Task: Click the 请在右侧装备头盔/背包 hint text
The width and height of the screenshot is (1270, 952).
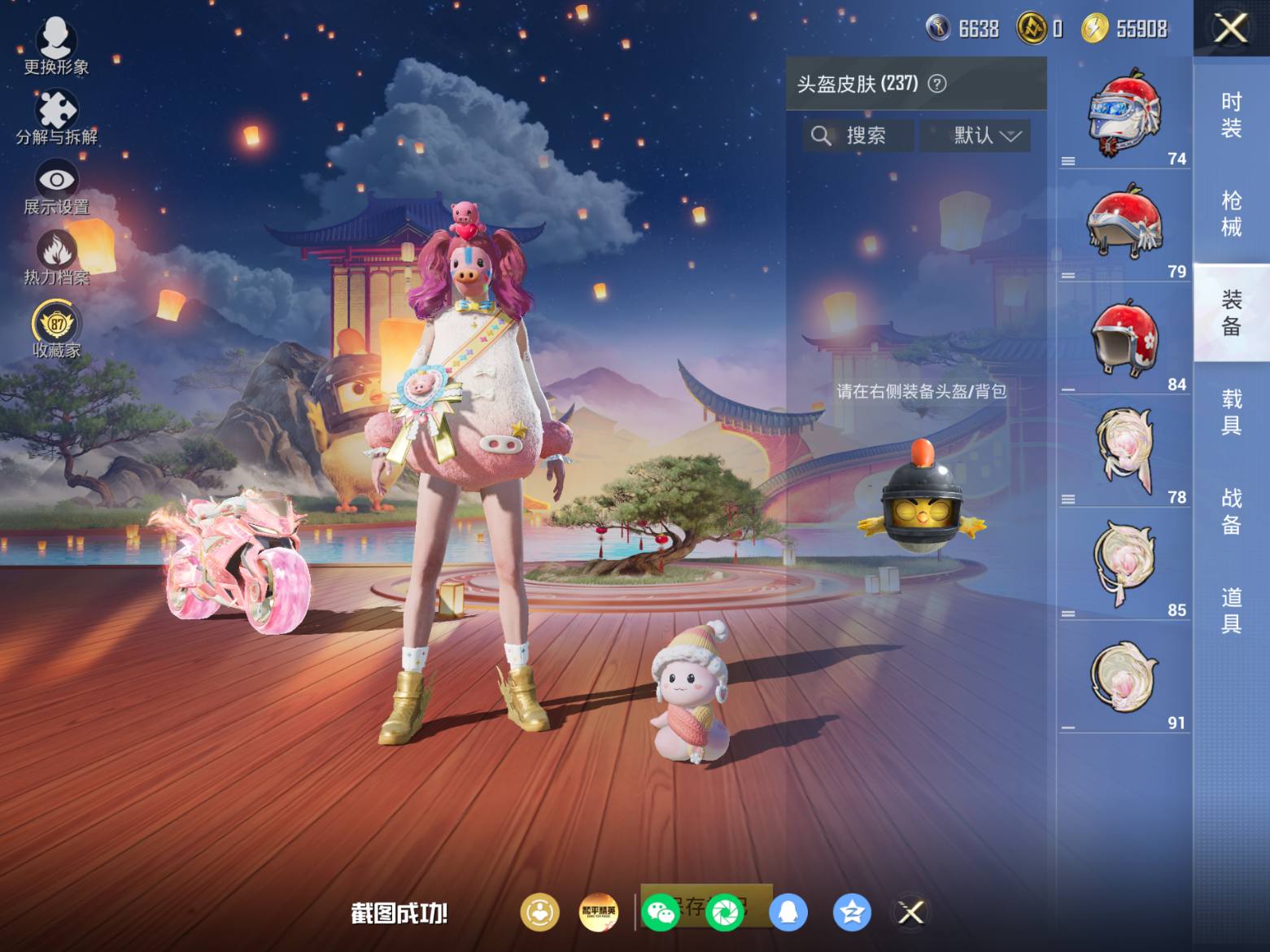Action: (922, 391)
